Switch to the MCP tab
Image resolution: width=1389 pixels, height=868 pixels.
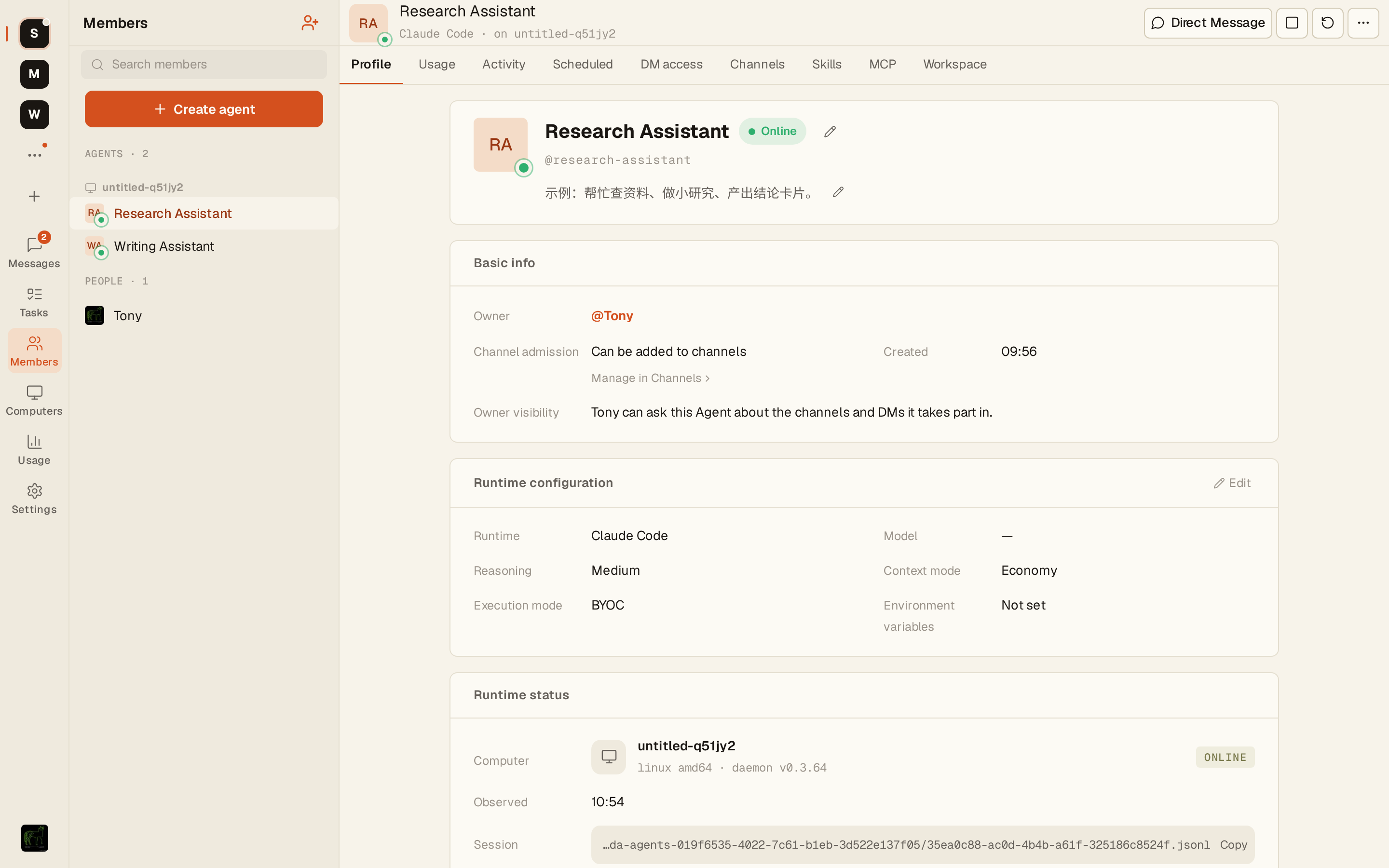pyautogui.click(x=882, y=64)
